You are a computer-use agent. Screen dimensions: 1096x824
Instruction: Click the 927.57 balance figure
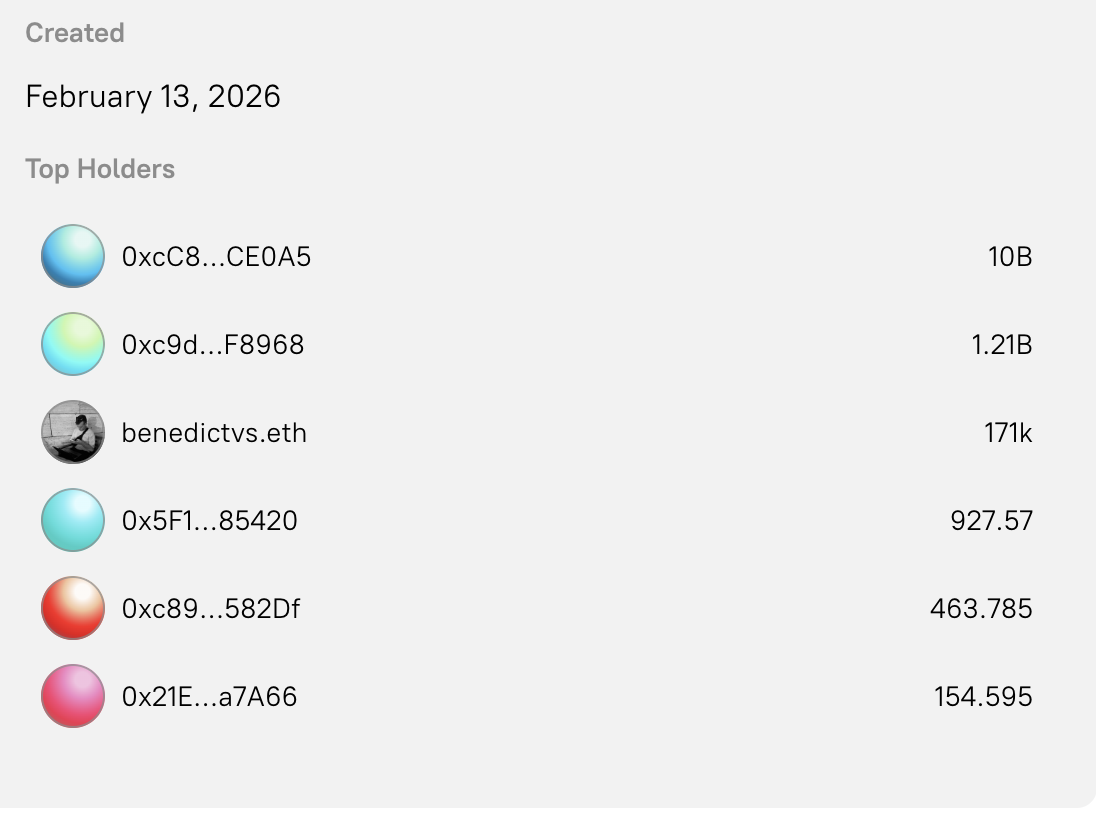pyautogui.click(x=991, y=520)
